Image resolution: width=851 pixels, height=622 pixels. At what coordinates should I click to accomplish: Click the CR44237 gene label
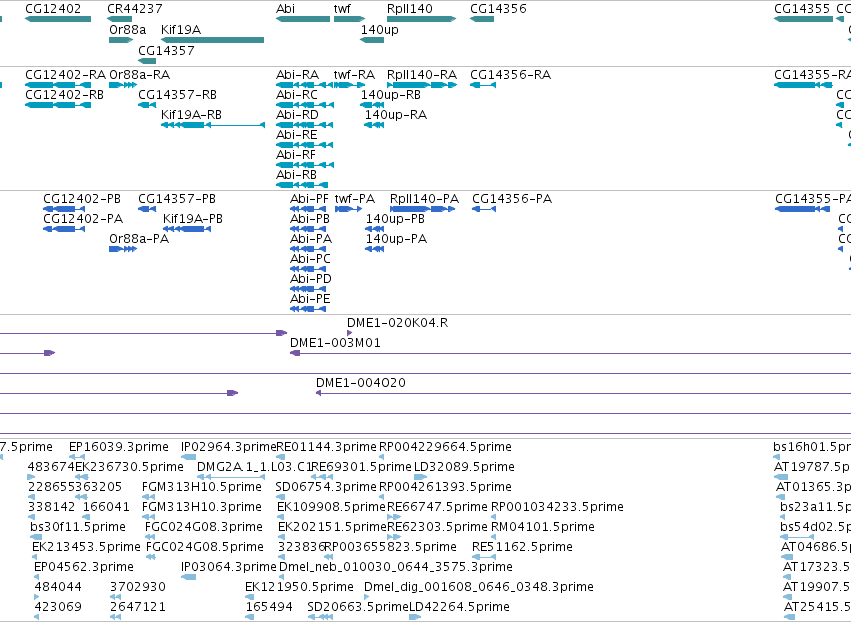135,9
